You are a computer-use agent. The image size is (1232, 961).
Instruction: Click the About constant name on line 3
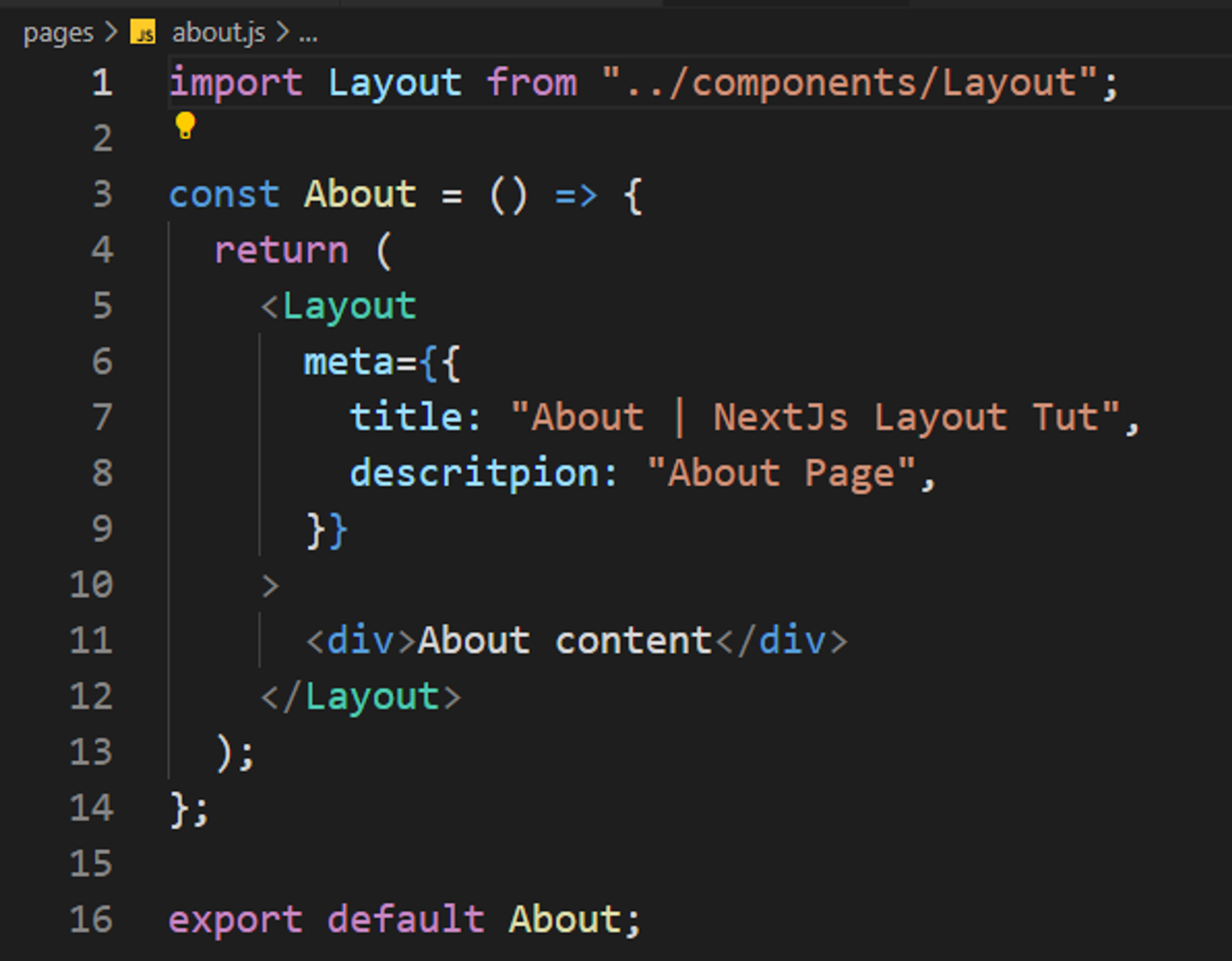coord(360,195)
